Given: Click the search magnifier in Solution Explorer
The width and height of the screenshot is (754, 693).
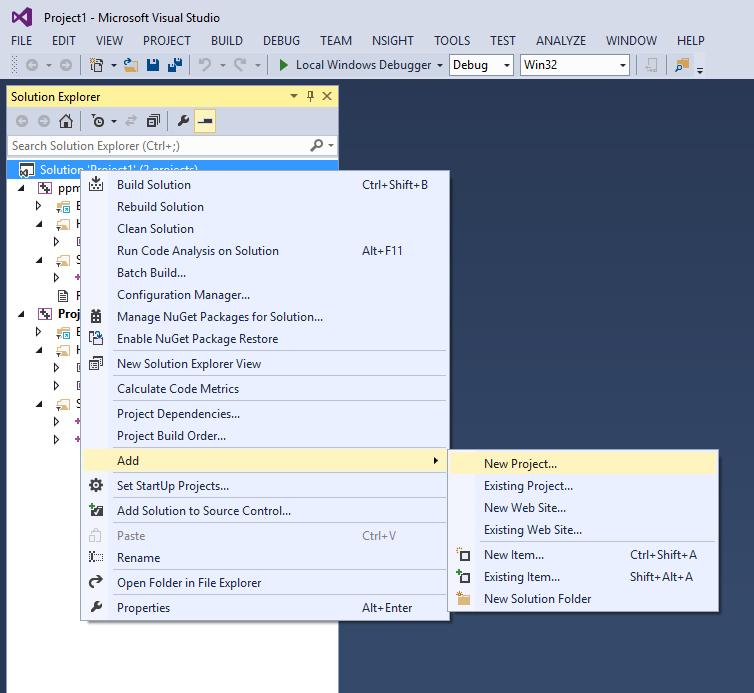Looking at the screenshot, I should coord(317,145).
